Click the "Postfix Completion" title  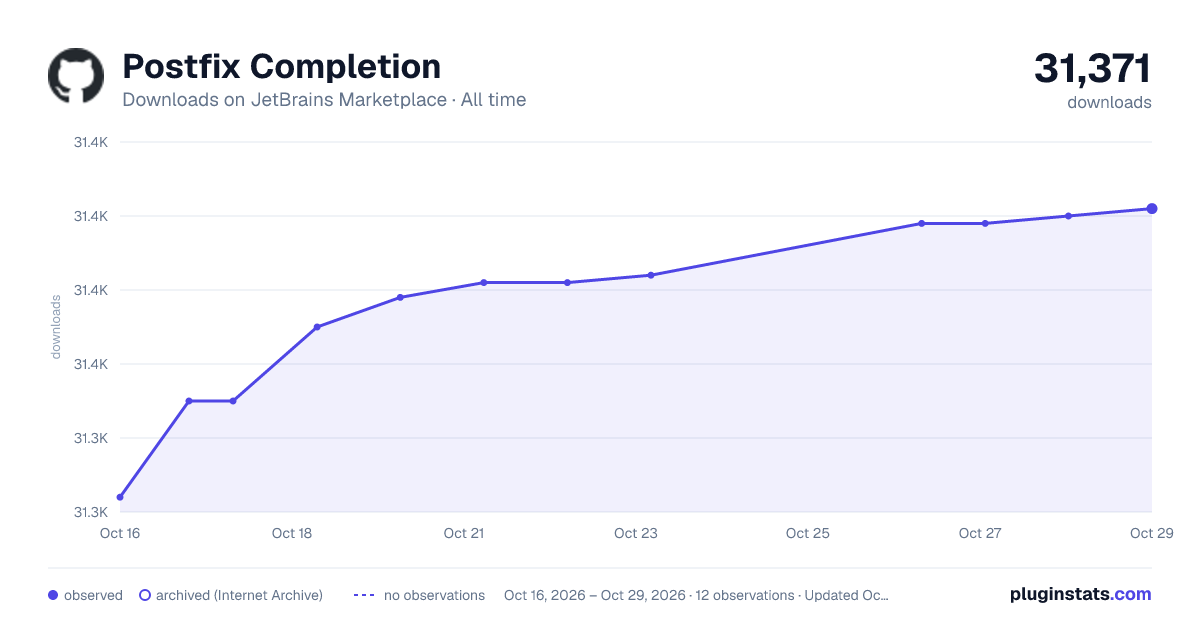coord(281,66)
